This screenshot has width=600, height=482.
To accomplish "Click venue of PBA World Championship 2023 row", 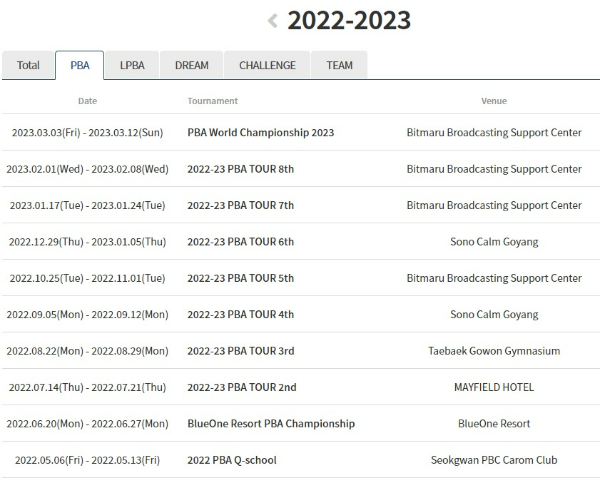I will (494, 132).
